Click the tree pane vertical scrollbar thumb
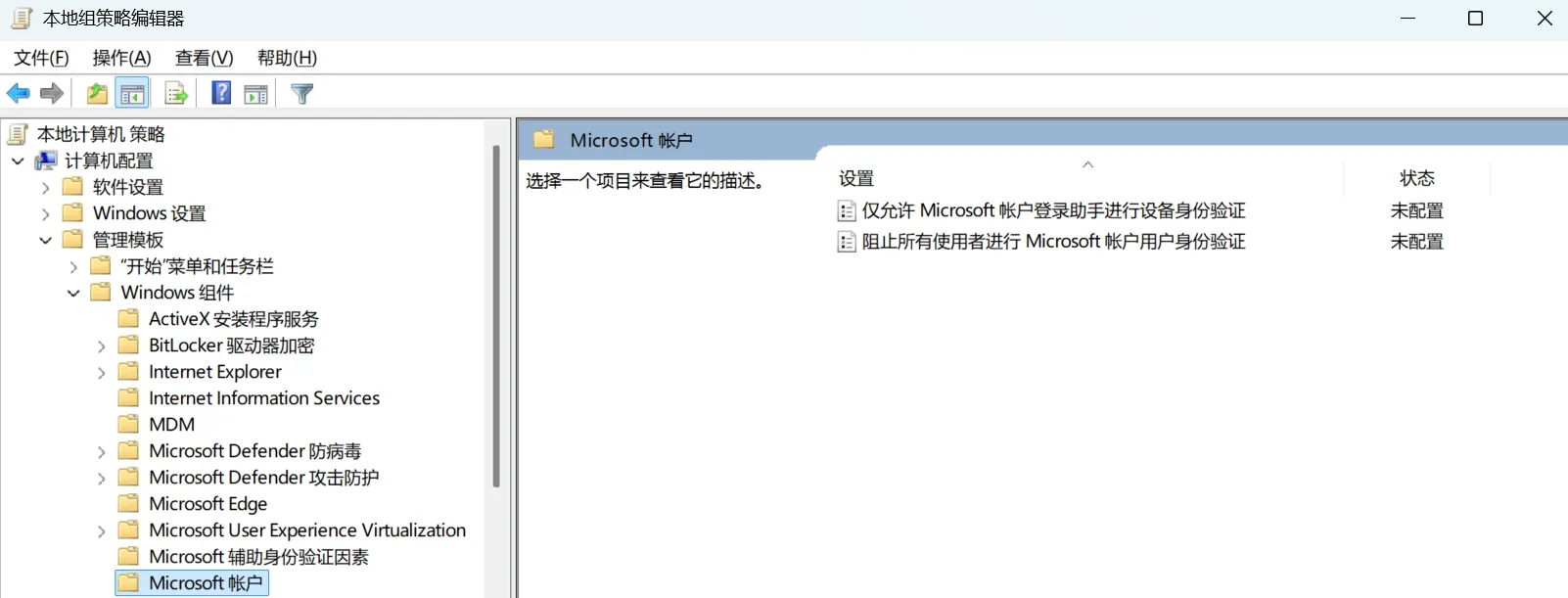The image size is (1568, 598). pos(496,315)
